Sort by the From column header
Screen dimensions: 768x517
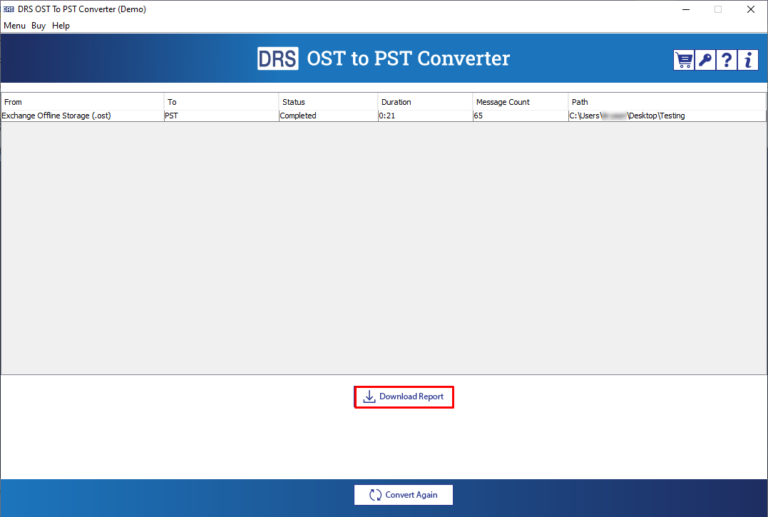[82, 102]
